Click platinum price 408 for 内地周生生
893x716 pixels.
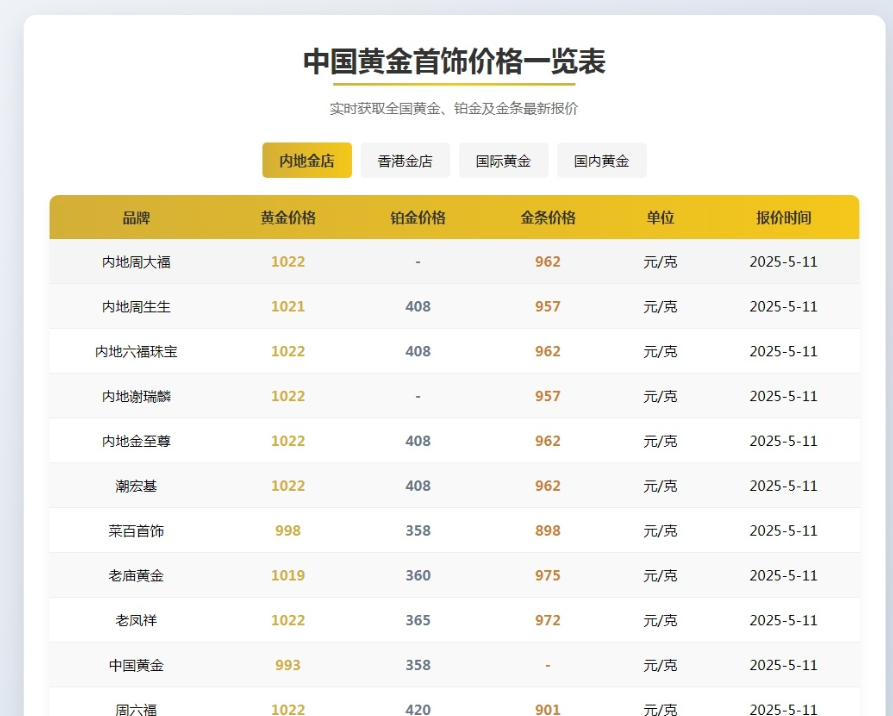[418, 307]
